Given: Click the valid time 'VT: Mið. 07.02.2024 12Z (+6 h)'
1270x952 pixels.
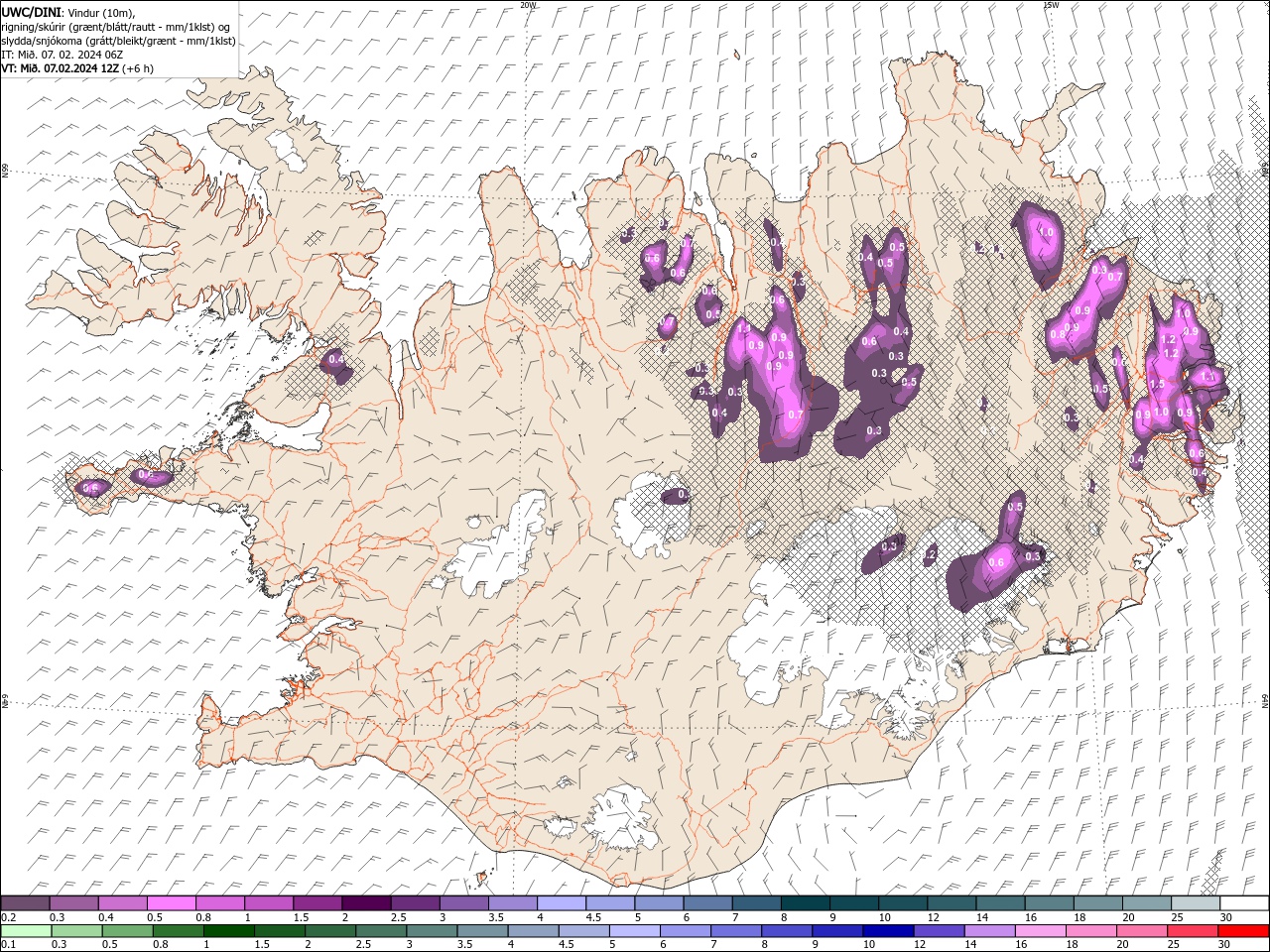Looking at the screenshot, I should click(x=77, y=68).
